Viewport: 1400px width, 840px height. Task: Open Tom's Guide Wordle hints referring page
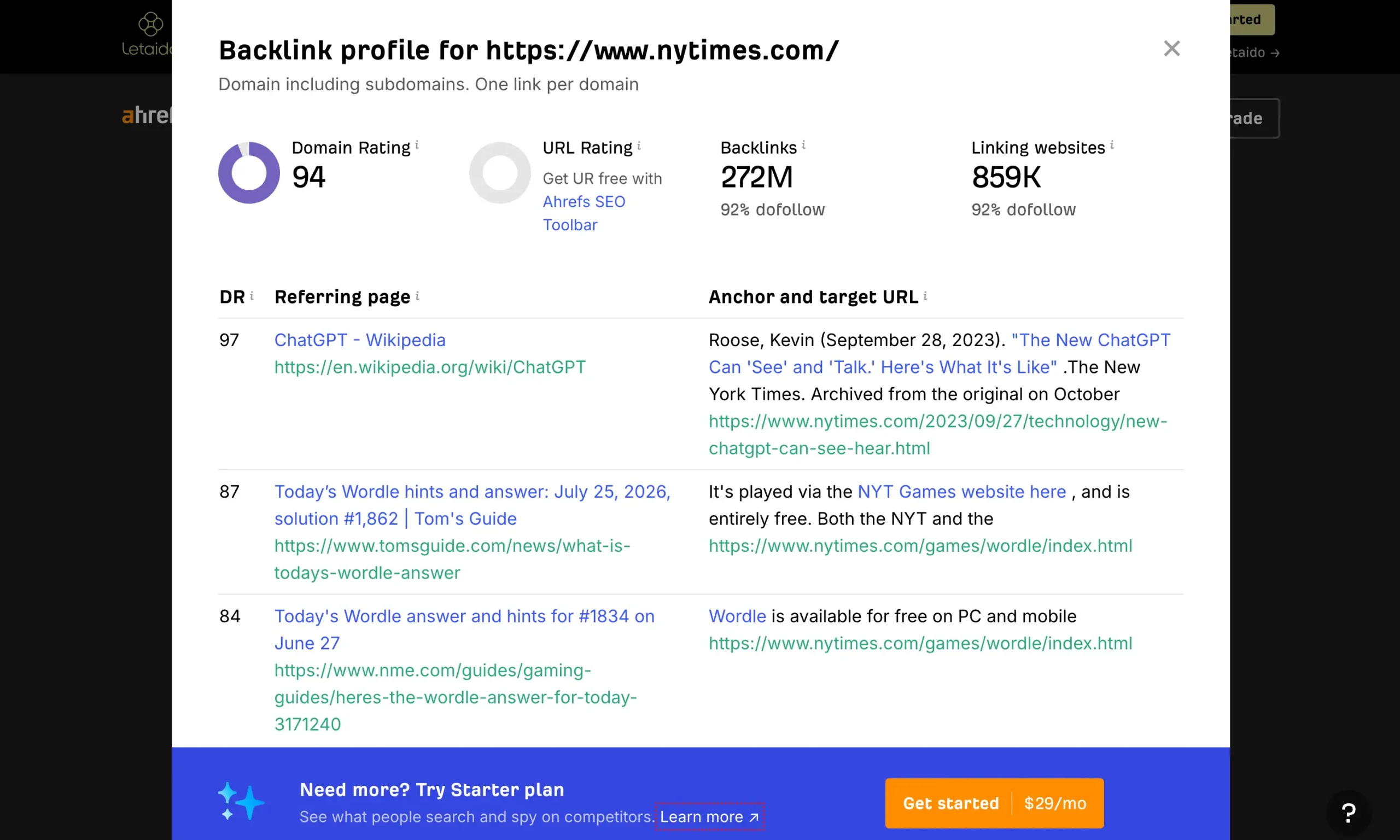click(x=472, y=505)
